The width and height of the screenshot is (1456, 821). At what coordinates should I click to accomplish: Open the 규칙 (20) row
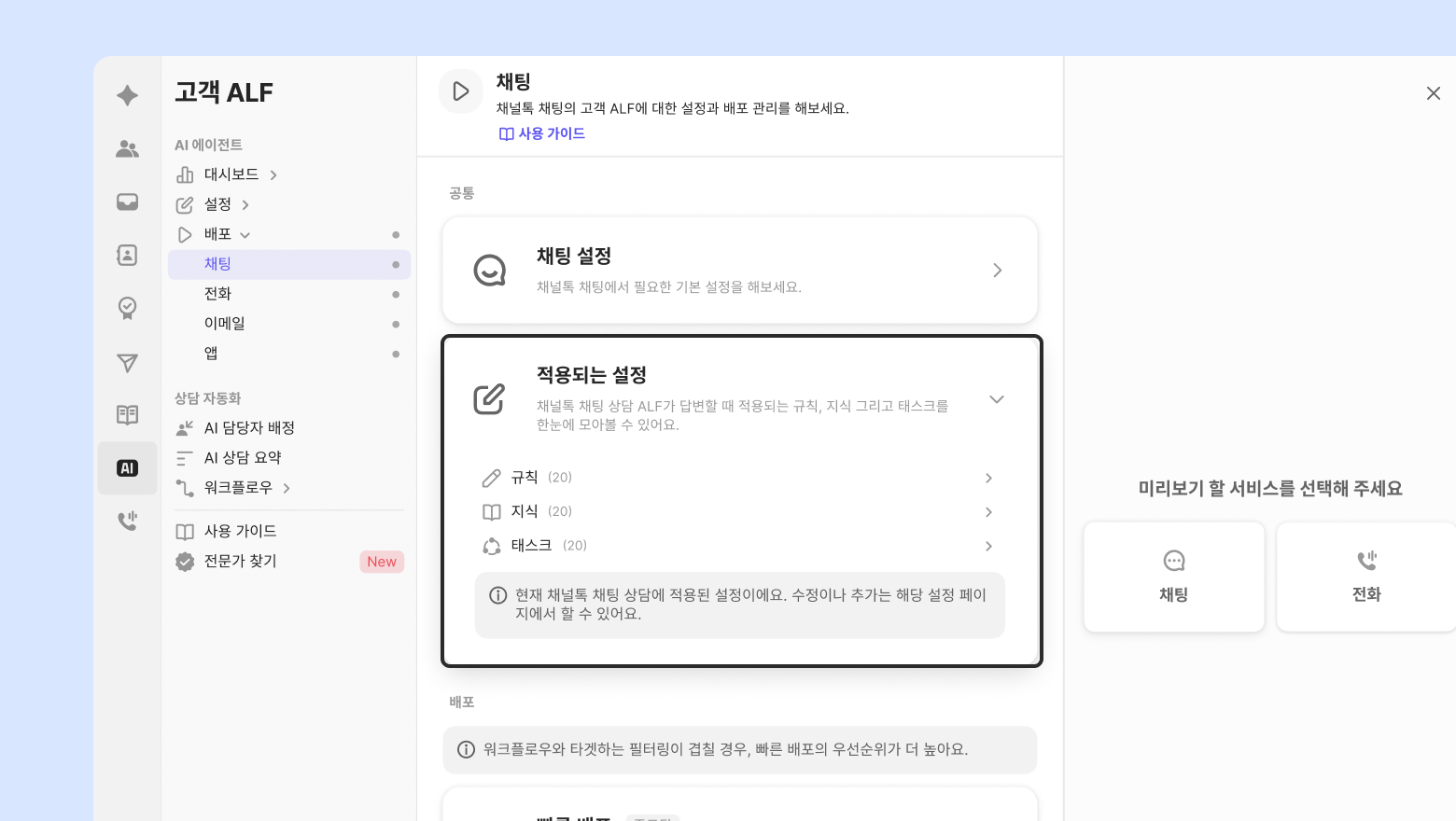(737, 478)
